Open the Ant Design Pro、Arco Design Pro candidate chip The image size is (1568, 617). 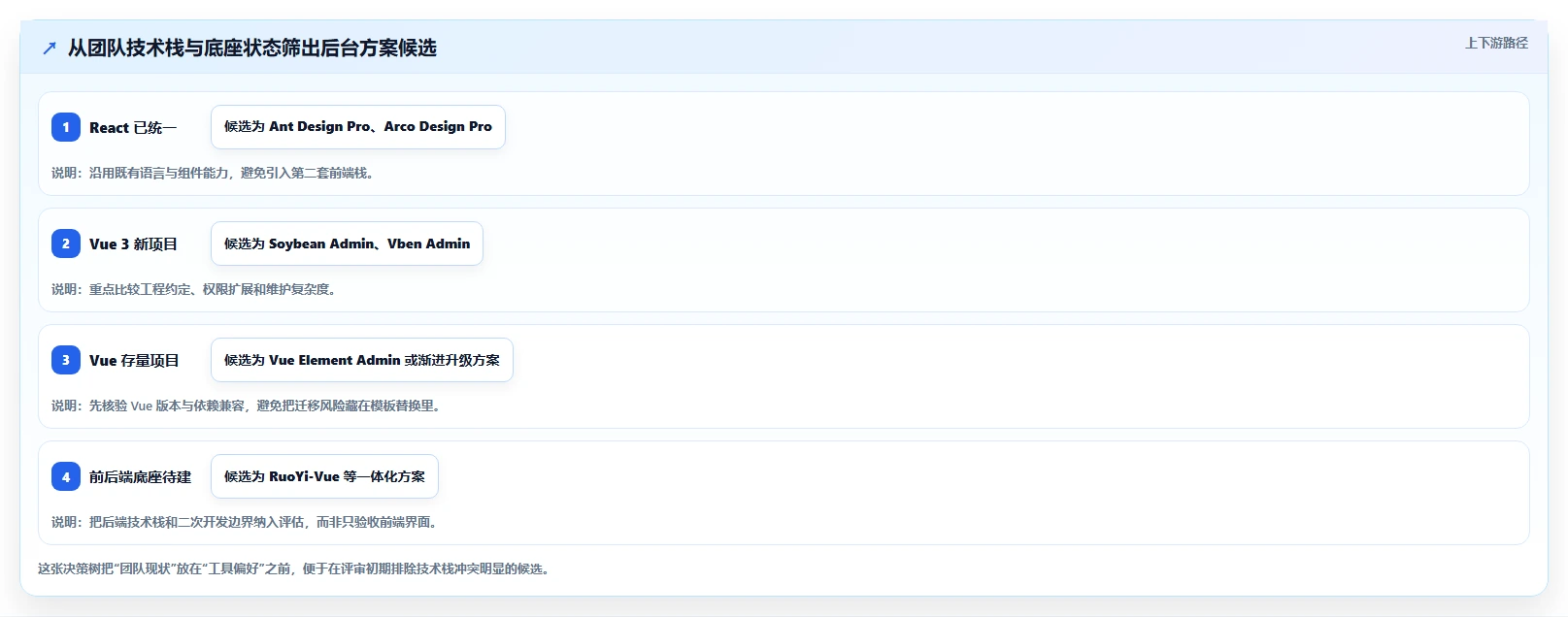click(x=358, y=127)
